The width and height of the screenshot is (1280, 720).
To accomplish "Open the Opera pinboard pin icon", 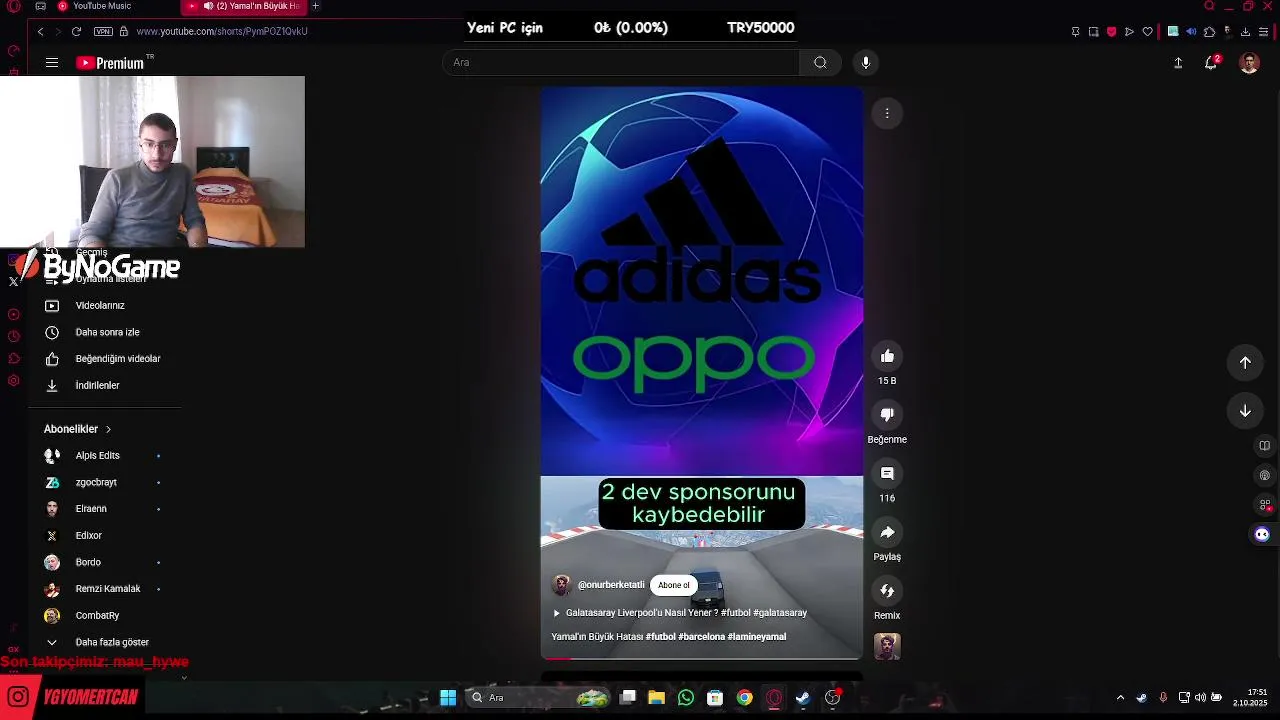I will (1075, 31).
